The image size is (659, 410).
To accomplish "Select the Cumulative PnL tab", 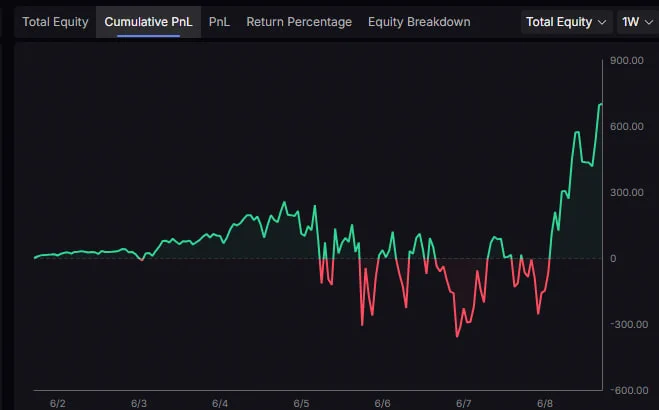I will tap(148, 22).
